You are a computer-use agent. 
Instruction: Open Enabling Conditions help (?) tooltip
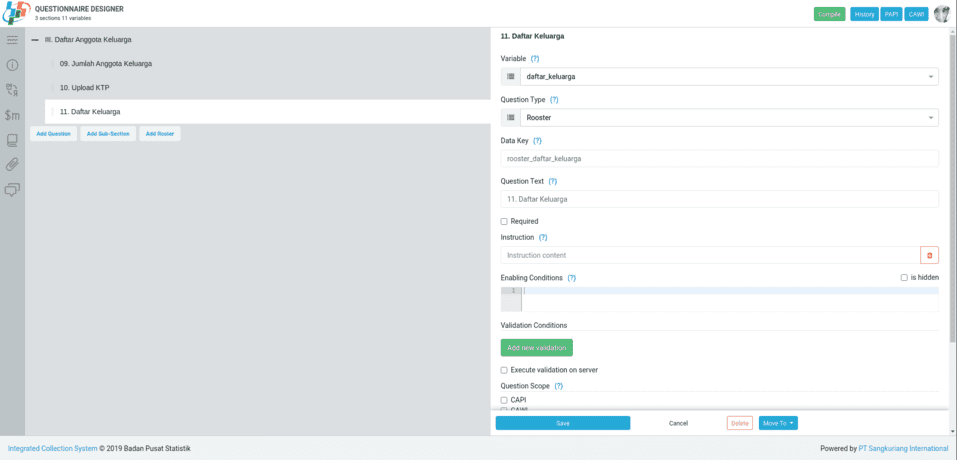pyautogui.click(x=571, y=278)
